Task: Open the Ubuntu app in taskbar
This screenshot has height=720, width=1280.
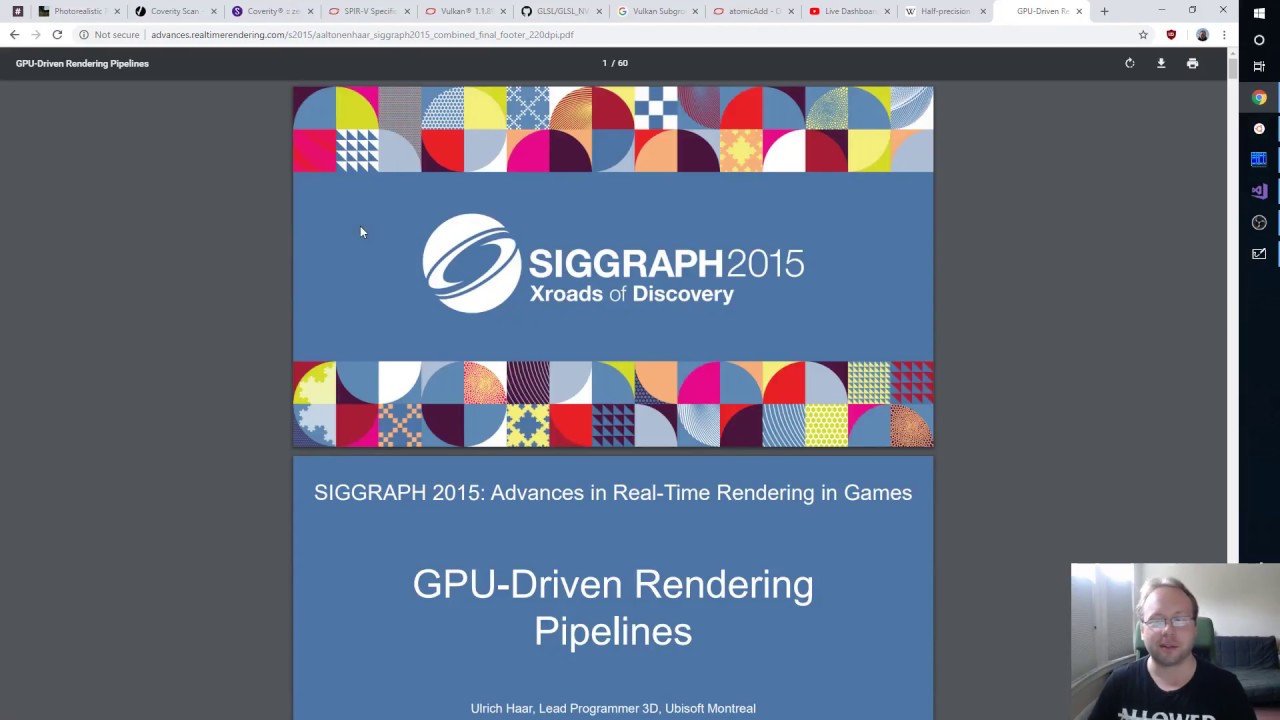Action: 1259,128
